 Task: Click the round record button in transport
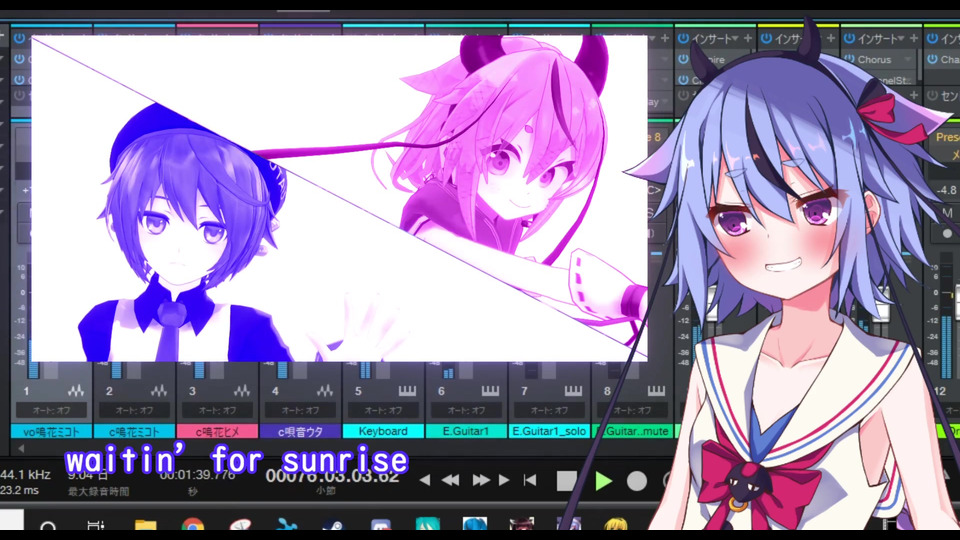click(637, 481)
